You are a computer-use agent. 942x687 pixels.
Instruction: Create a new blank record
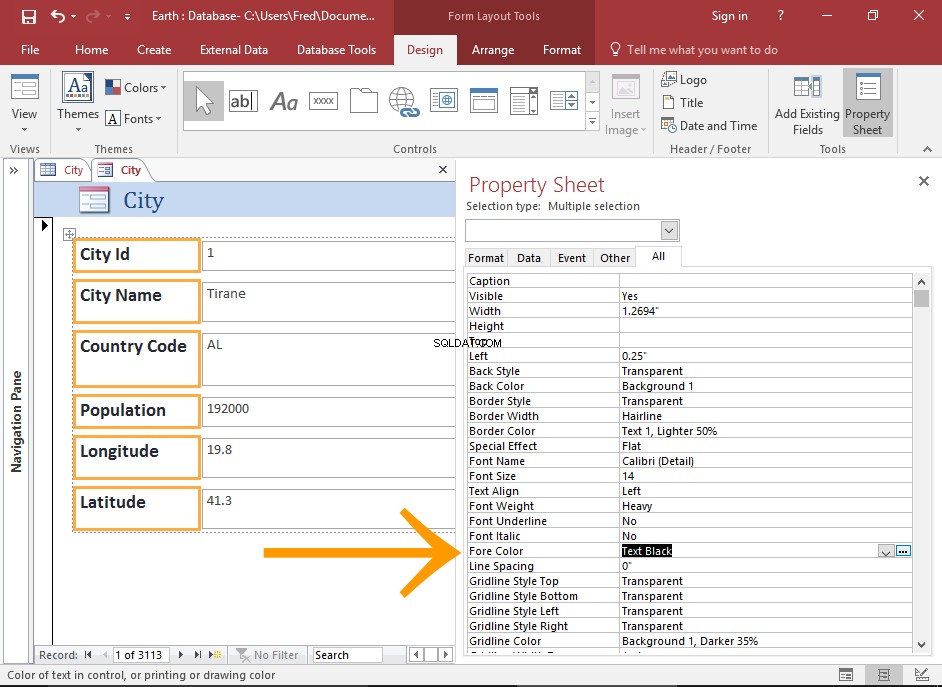(x=214, y=655)
